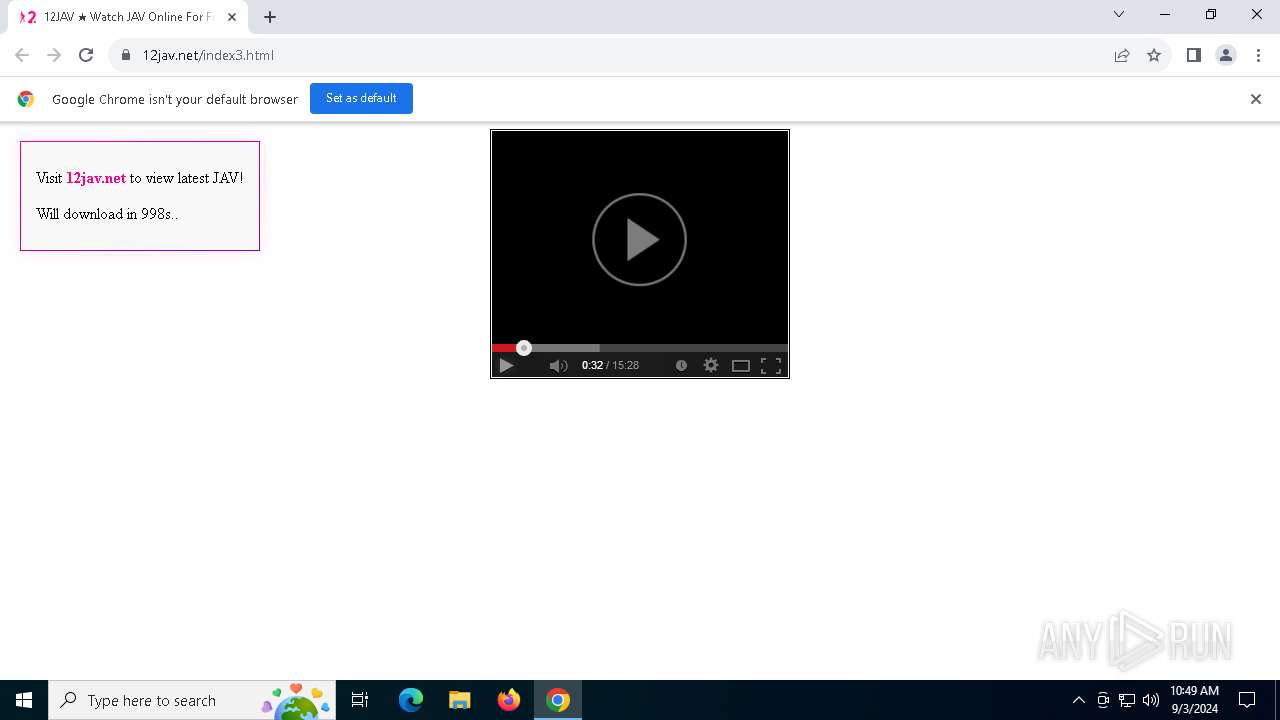Open the 12jav.net link in the notice box
Image resolution: width=1280 pixels, height=720 pixels.
(96, 178)
